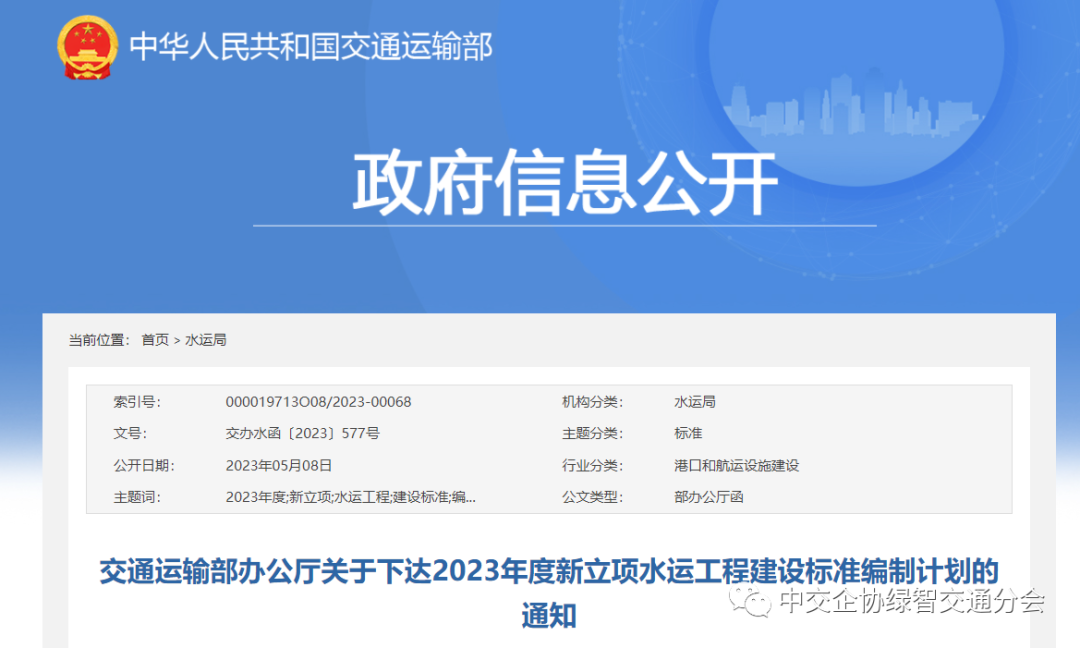This screenshot has width=1080, height=648.
Task: Click the 当前位置 breadcrumb label
Action: click(x=98, y=340)
